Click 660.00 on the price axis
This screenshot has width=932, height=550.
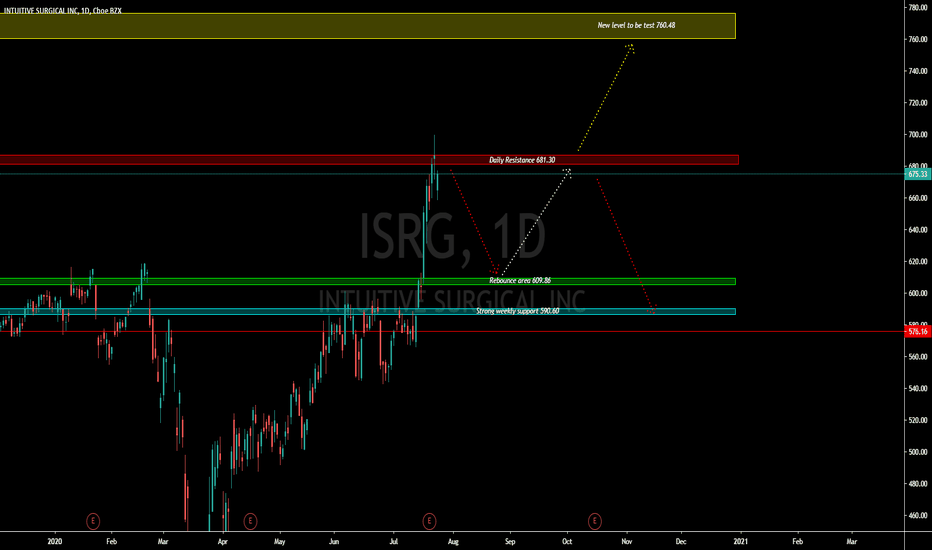click(x=918, y=198)
